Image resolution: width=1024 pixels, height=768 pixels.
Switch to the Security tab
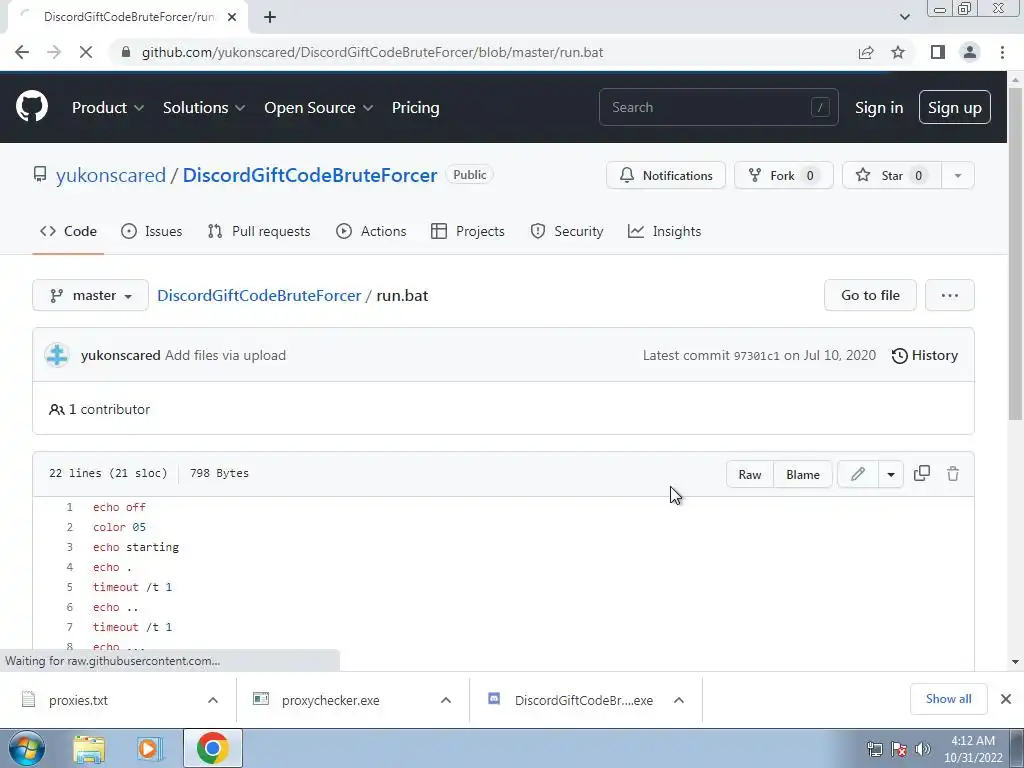click(x=566, y=231)
